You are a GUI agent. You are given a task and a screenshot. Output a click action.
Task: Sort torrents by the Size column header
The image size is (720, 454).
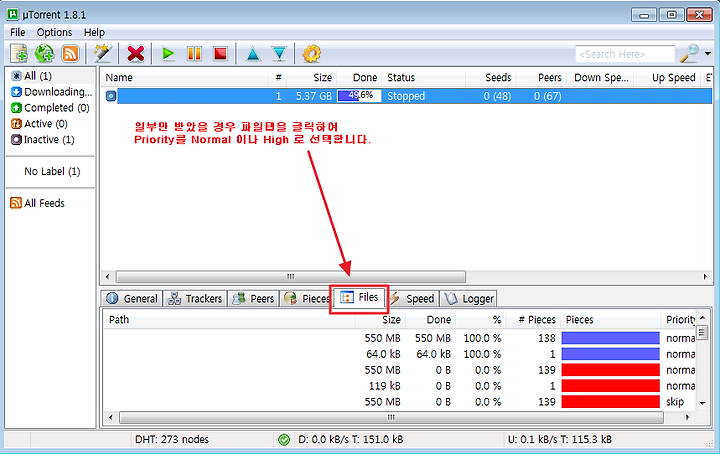click(312, 78)
